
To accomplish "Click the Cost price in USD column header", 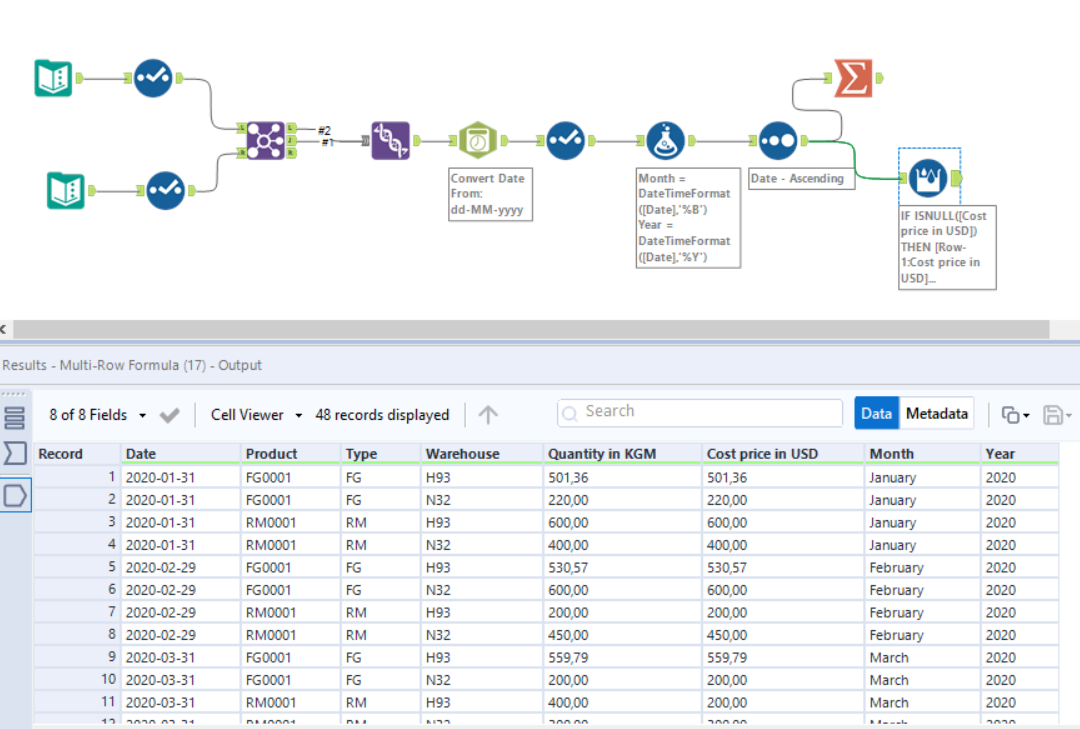I will pos(782,453).
